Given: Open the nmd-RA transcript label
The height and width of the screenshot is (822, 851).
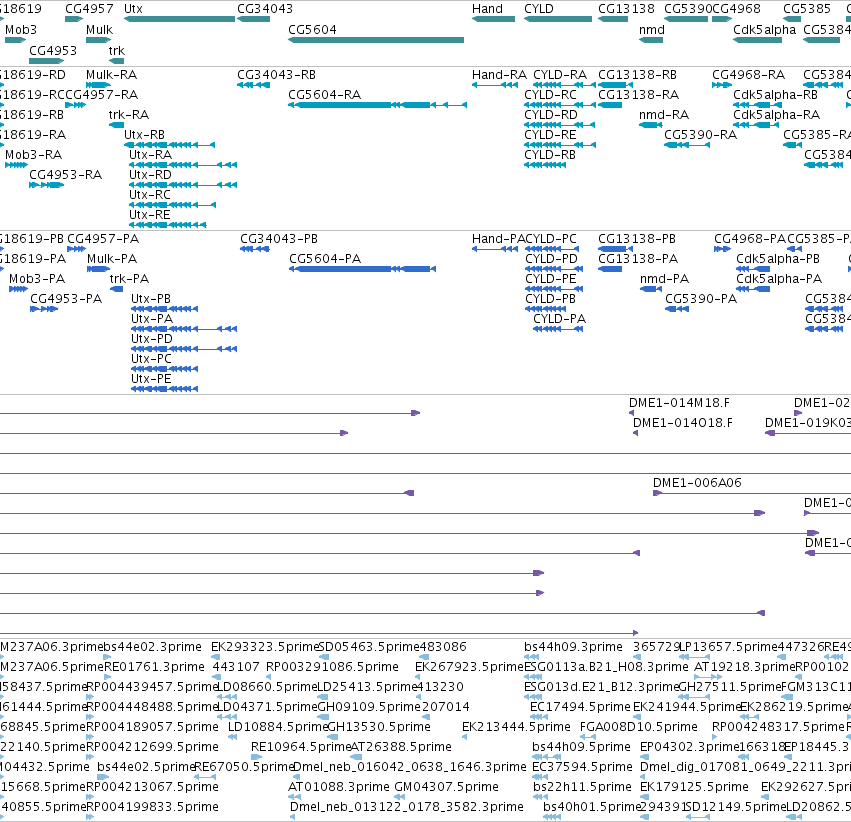Looking at the screenshot, I should pyautogui.click(x=664, y=114).
